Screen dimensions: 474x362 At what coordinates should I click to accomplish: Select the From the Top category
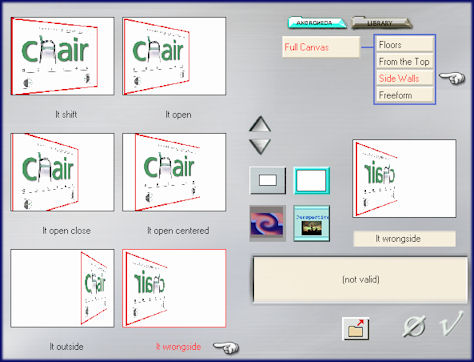(405, 62)
